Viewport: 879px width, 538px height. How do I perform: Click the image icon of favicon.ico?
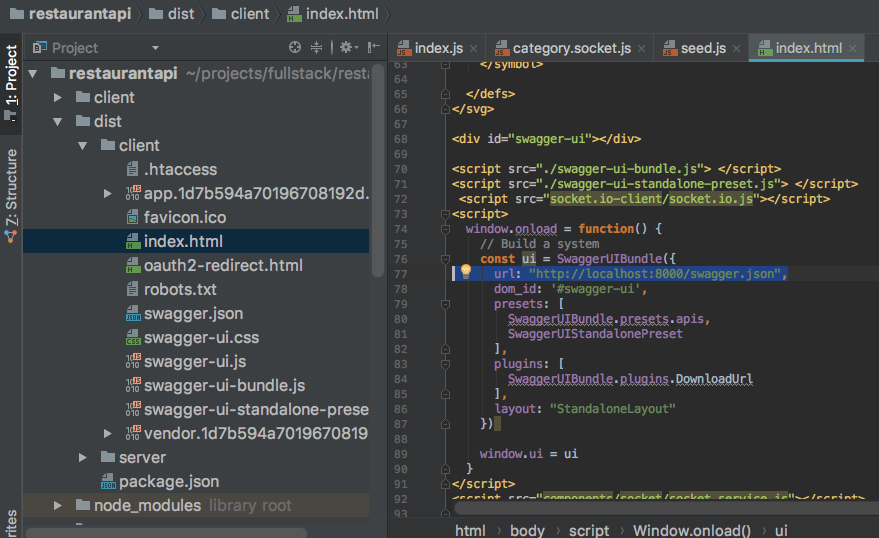point(133,217)
